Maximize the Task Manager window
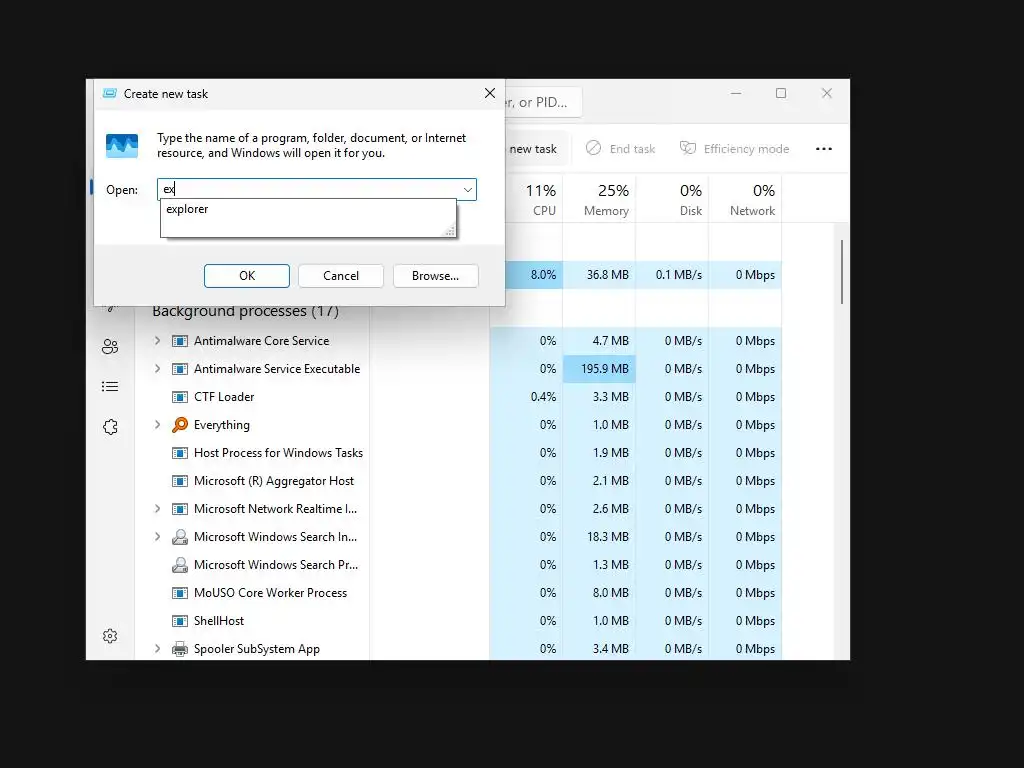1024x768 pixels. point(781,93)
